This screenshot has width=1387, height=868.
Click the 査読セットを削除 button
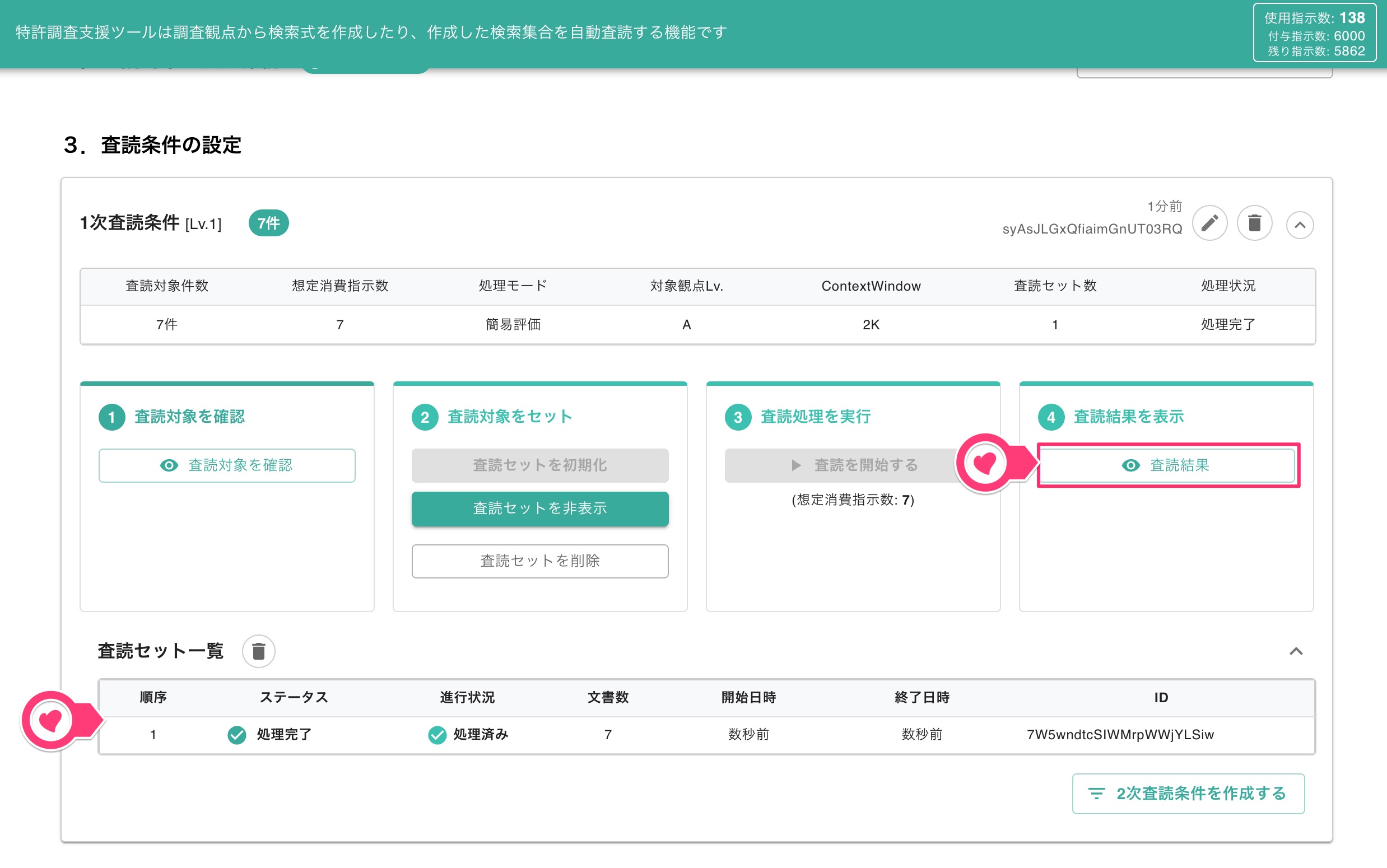[x=539, y=561]
